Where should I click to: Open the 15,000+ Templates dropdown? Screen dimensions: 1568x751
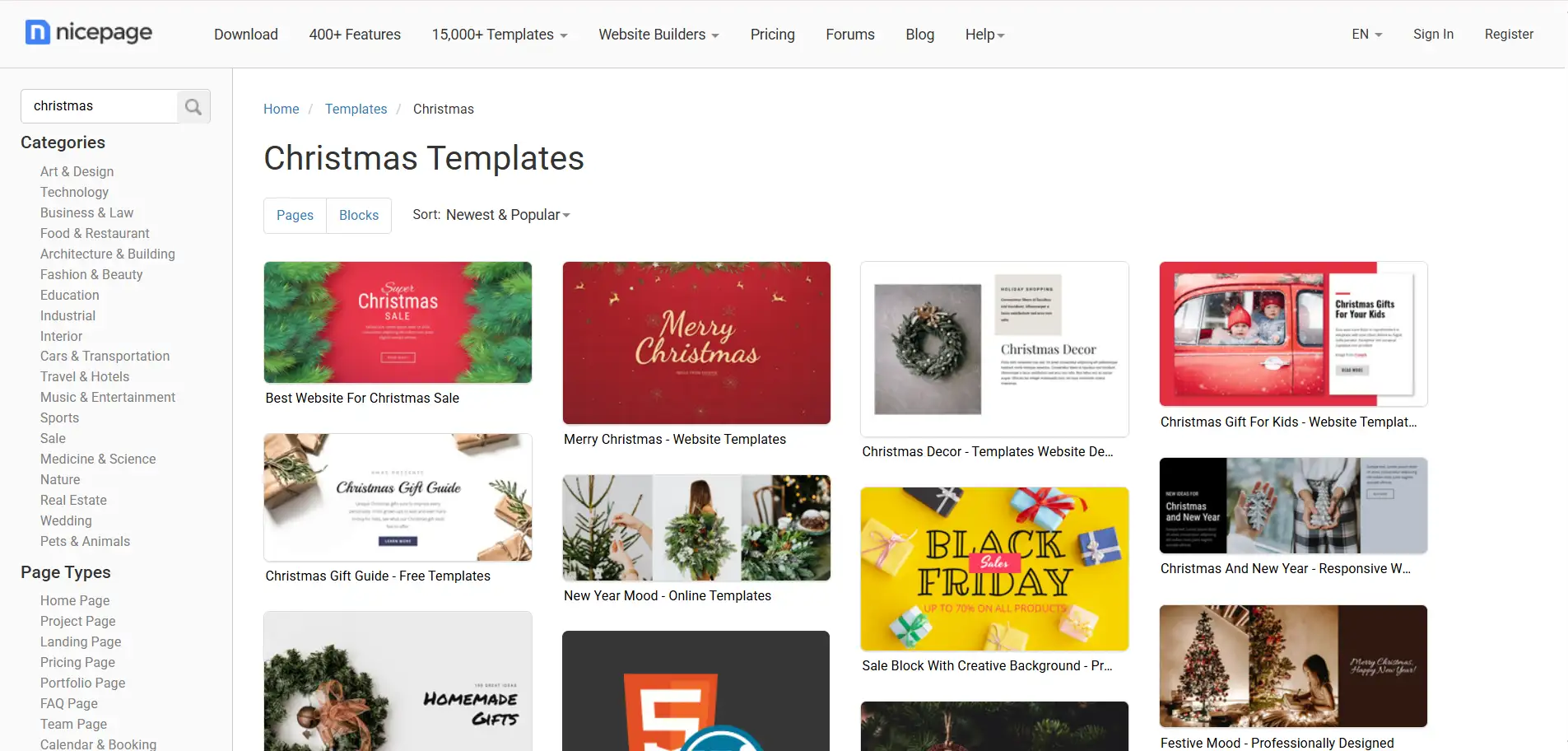click(x=500, y=35)
